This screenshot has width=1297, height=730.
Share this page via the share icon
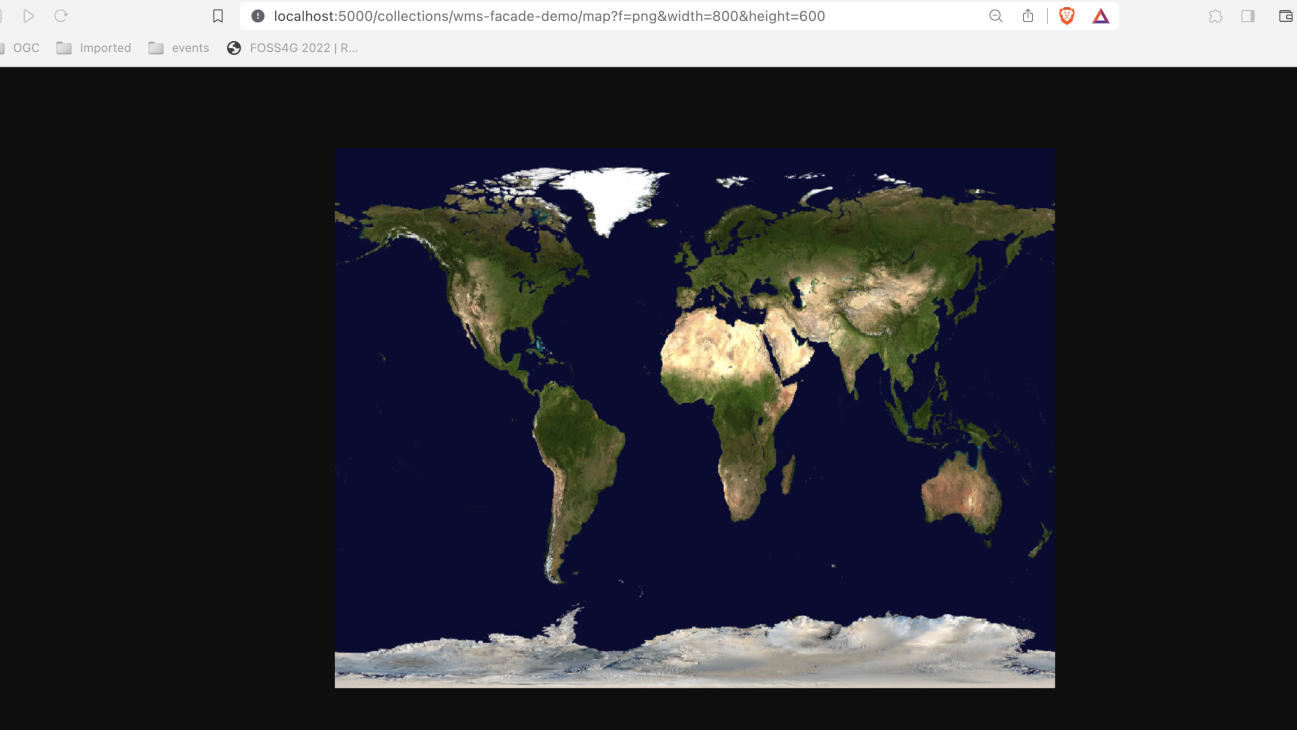coord(1028,16)
